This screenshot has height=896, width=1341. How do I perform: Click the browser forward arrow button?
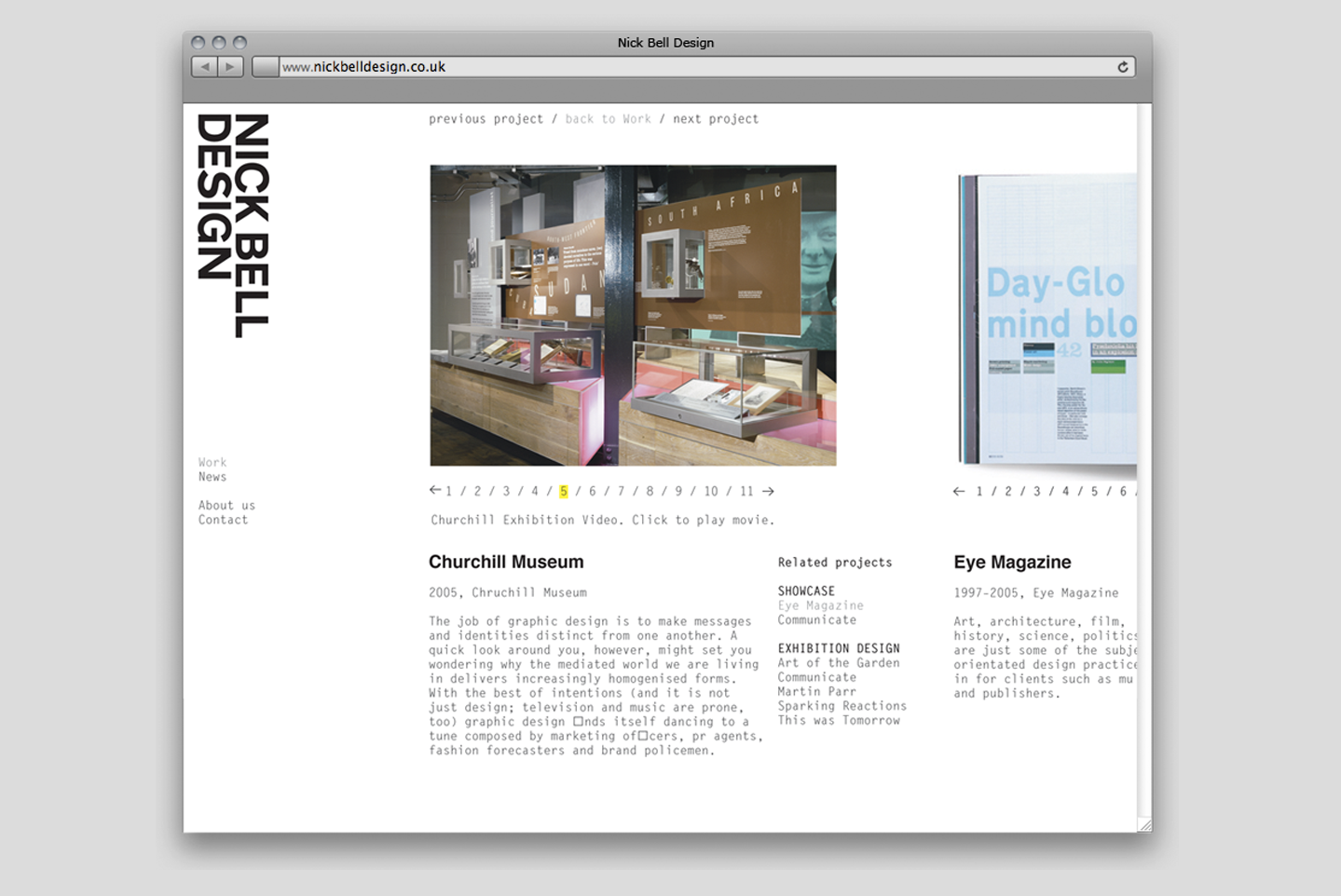click(230, 67)
